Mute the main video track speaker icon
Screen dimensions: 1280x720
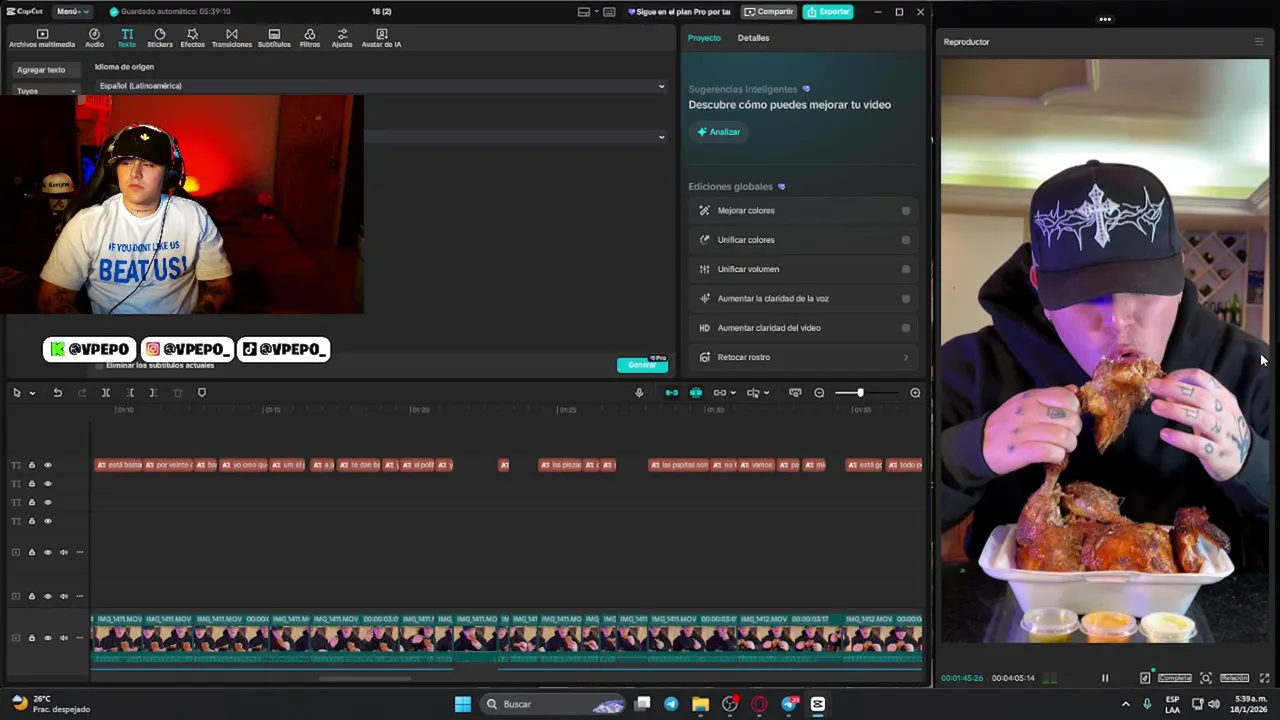tap(63, 638)
